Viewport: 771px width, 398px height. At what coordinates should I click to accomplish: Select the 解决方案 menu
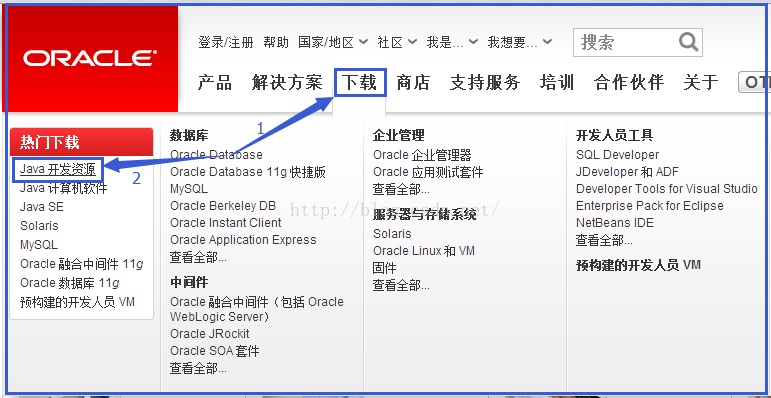point(287,82)
